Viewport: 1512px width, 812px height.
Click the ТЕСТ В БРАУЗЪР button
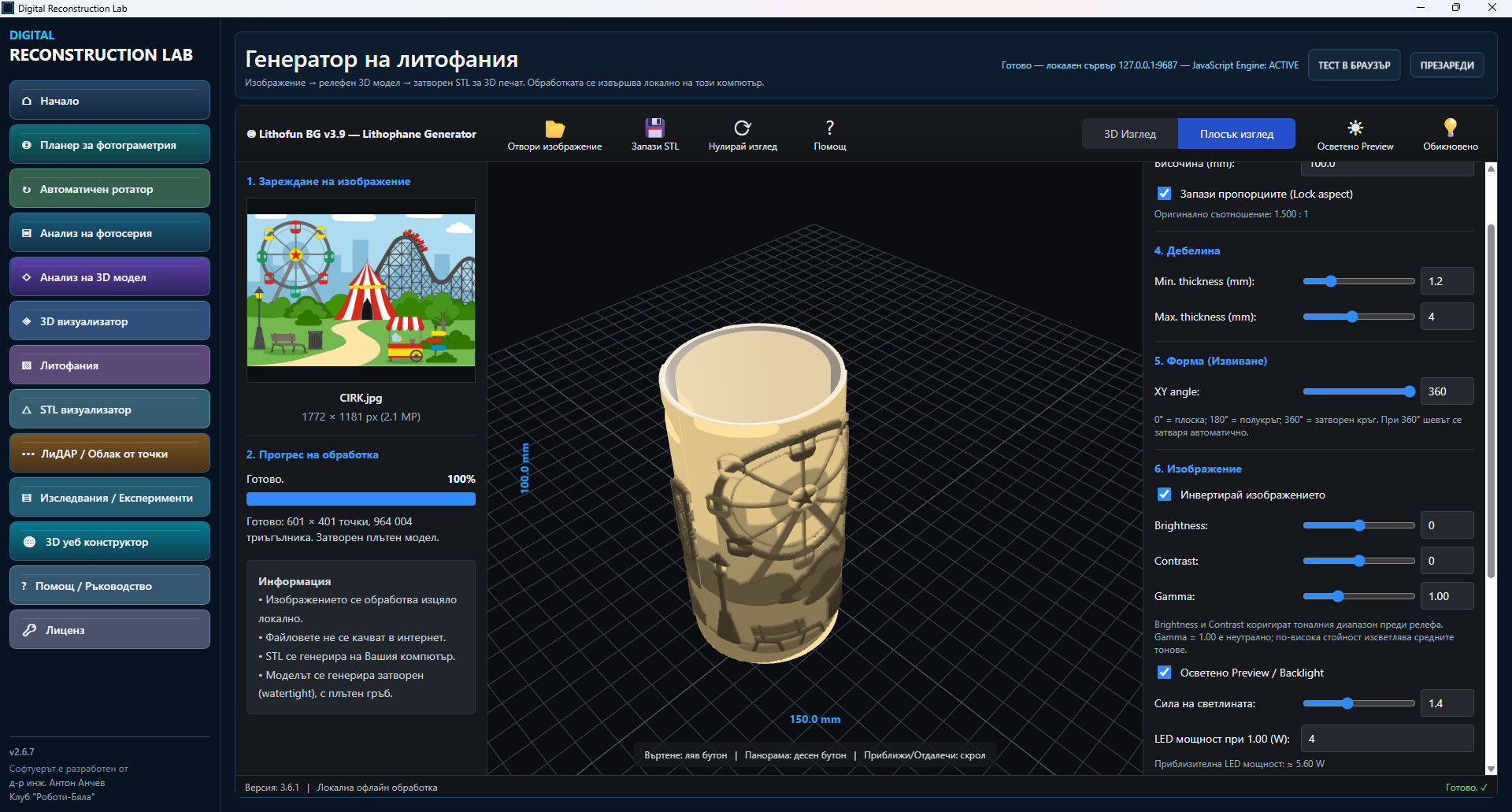tap(1354, 65)
